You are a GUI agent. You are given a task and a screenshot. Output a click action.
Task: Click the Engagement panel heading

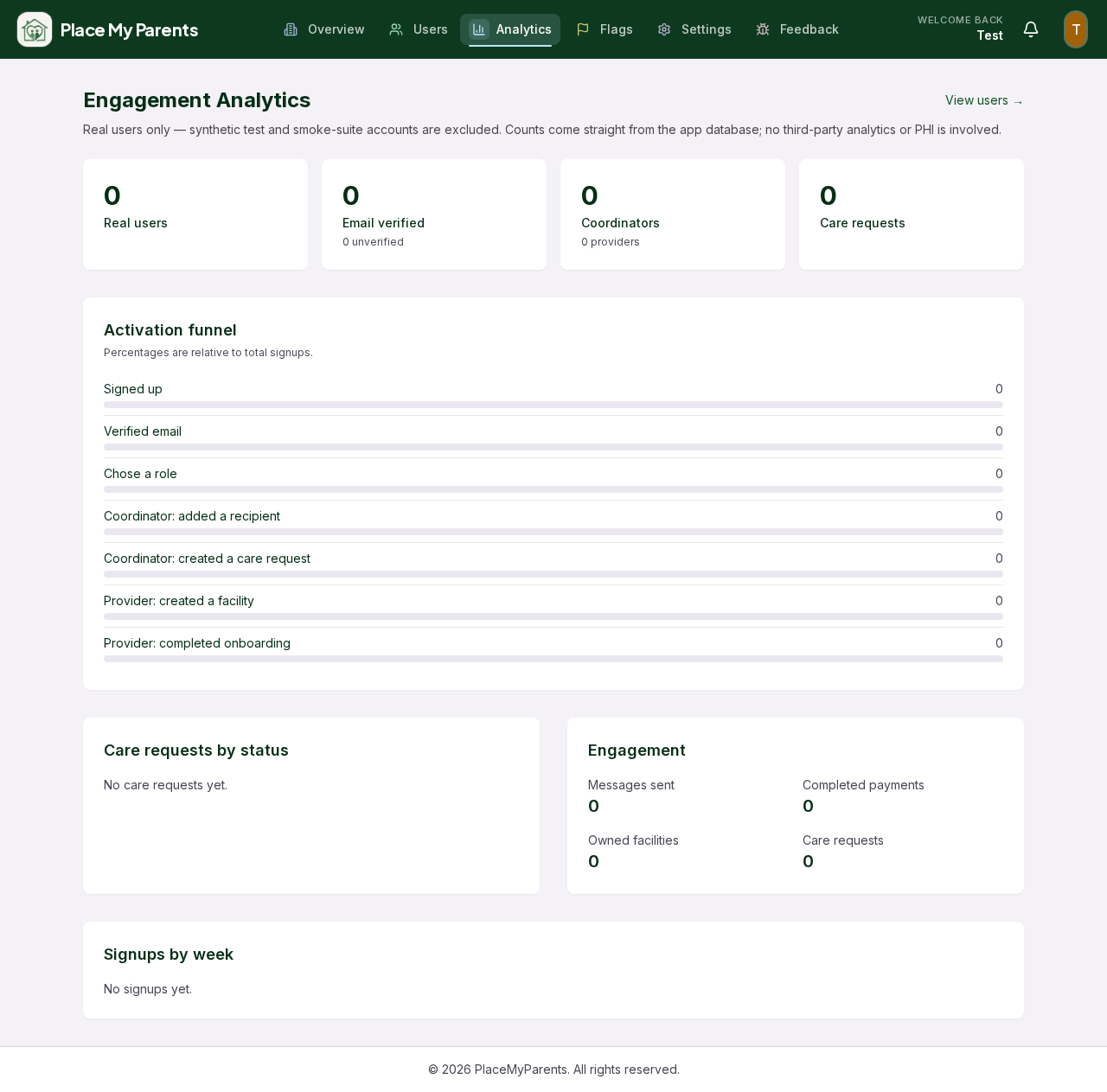[637, 750]
